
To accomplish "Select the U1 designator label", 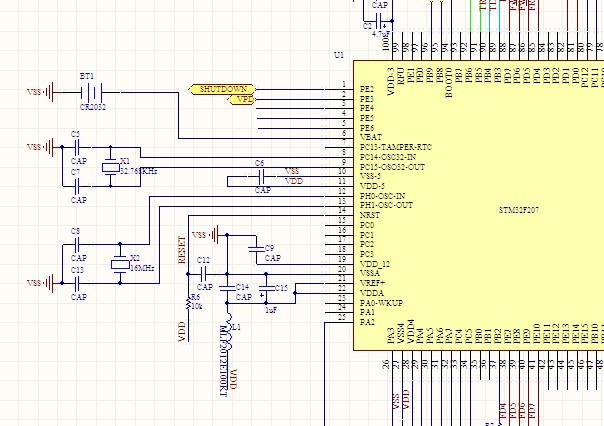I will pos(339,55).
